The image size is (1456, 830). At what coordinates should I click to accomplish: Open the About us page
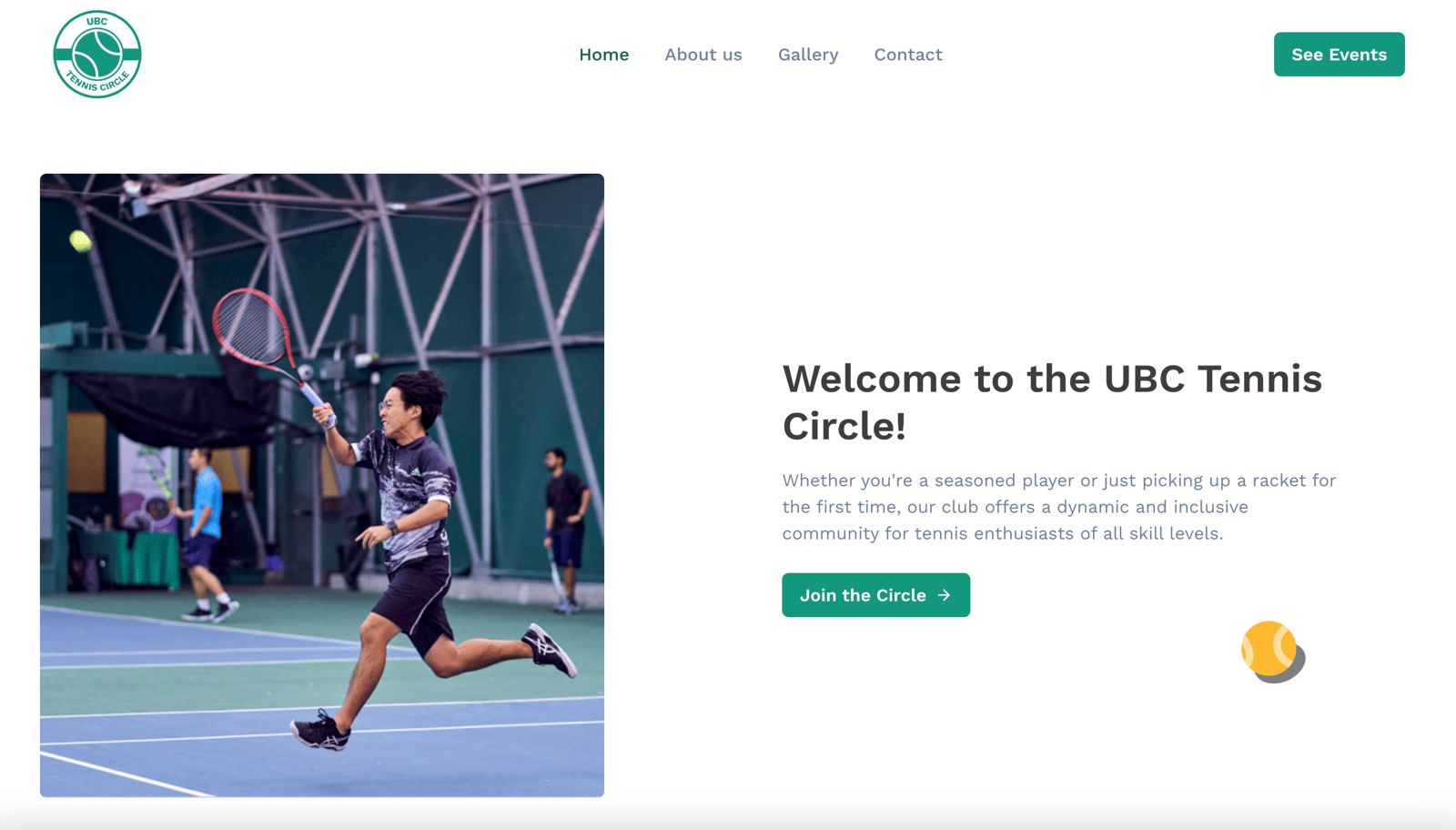[x=703, y=55]
